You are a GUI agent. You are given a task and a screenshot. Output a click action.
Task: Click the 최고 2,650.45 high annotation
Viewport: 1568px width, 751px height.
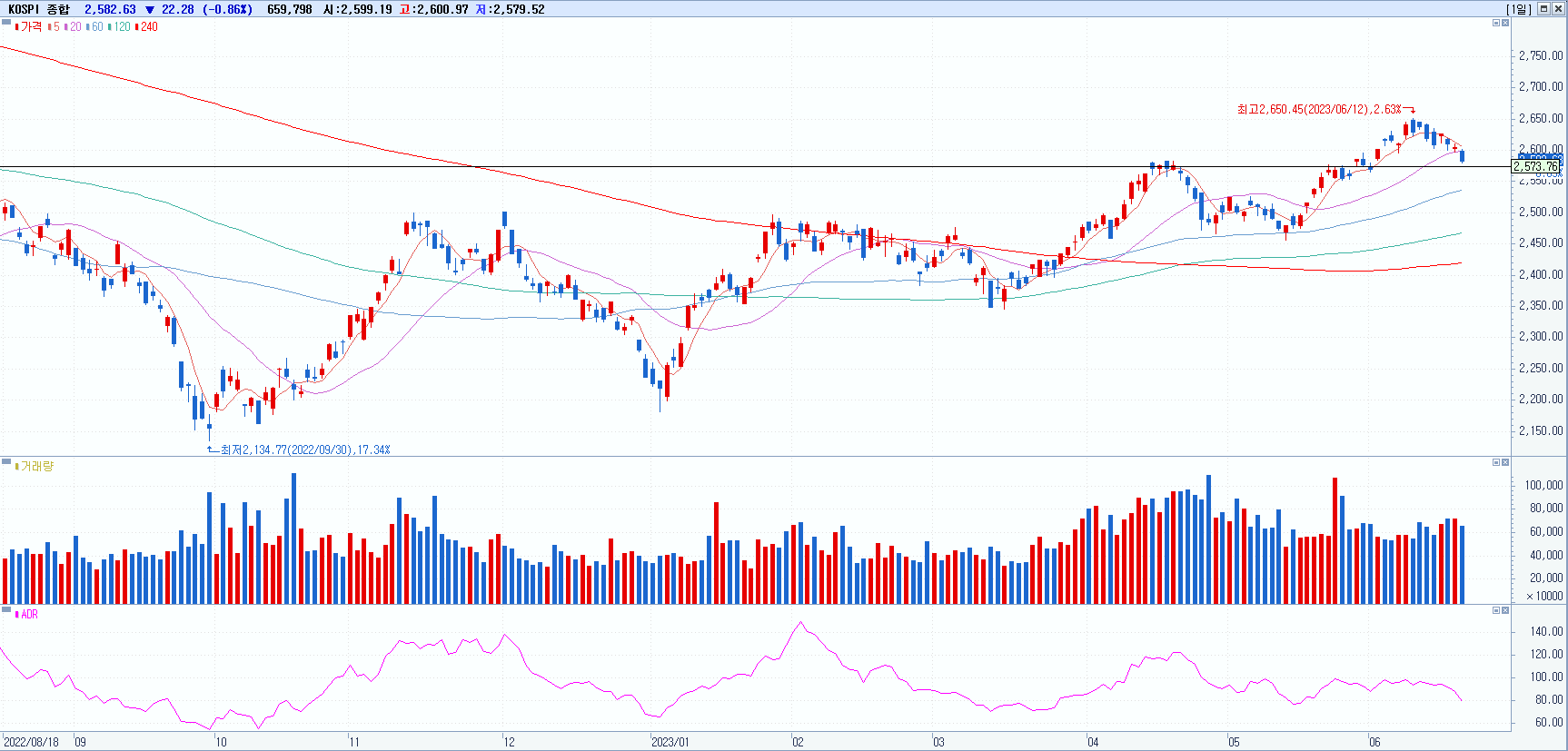click(x=1319, y=109)
